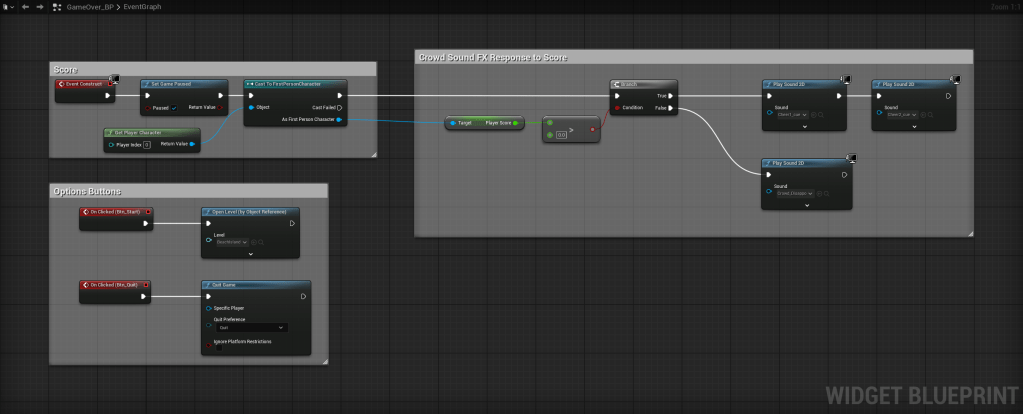Image resolution: width=1023 pixels, height=414 pixels.
Task: Click the Player Index input field
Action: tap(146, 145)
